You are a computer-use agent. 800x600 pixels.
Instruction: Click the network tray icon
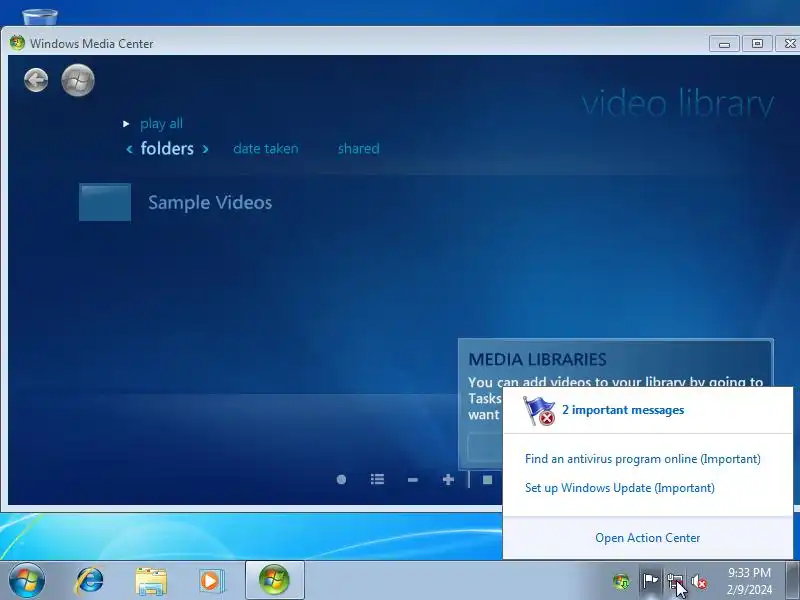tap(674, 581)
